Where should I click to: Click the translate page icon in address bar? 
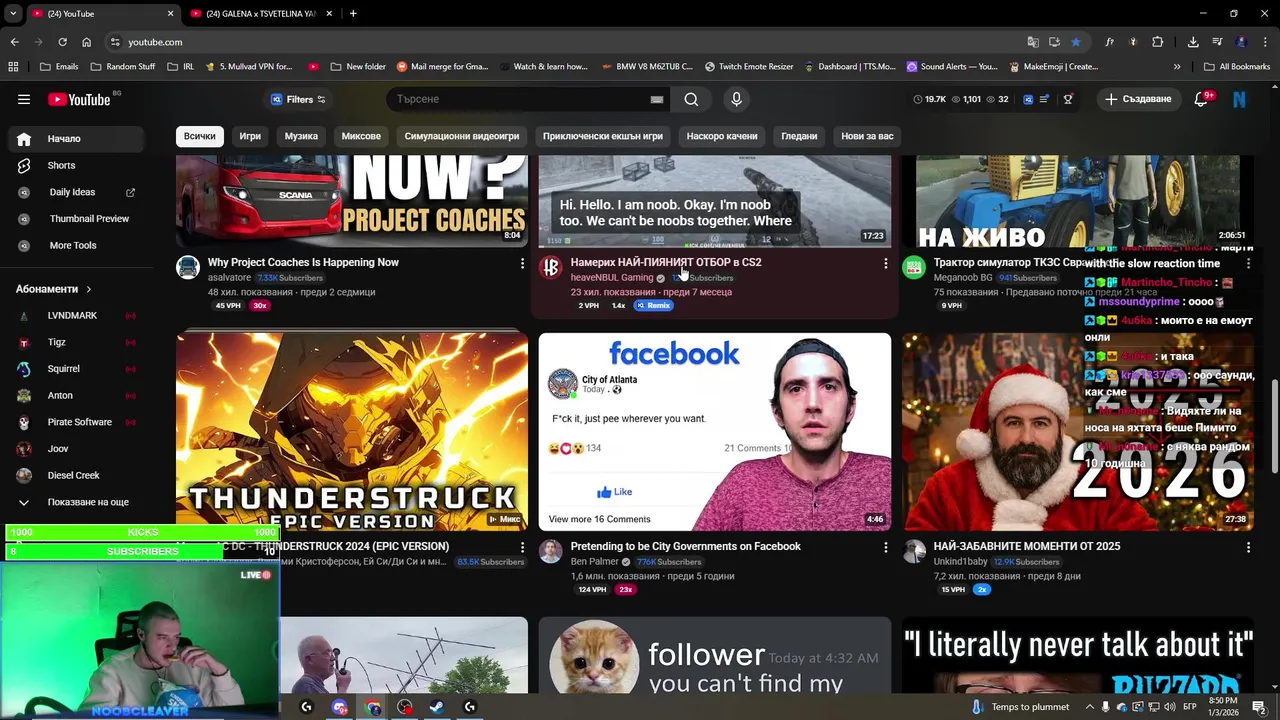tap(1033, 42)
